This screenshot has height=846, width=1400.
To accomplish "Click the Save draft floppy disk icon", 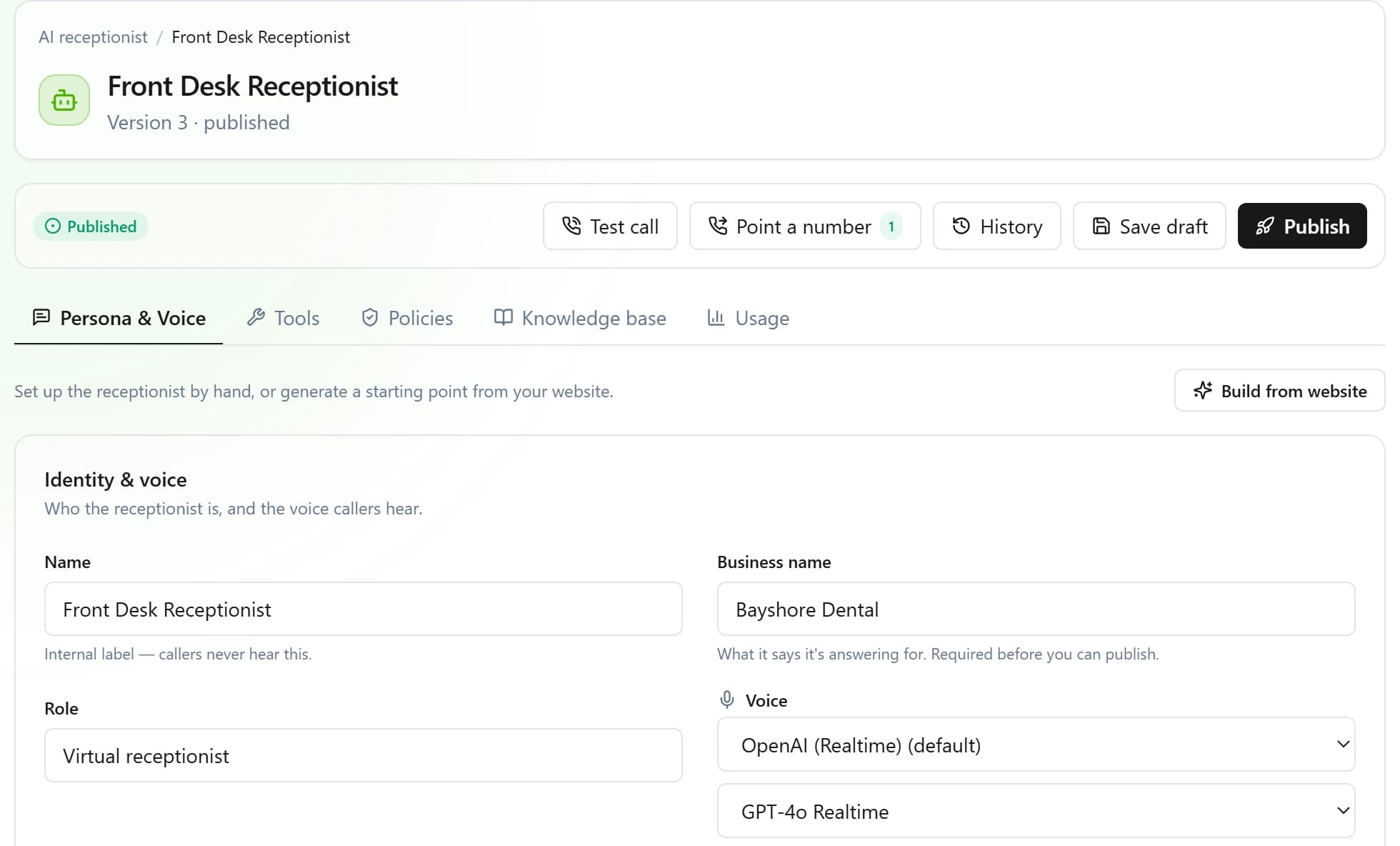I will click(1101, 226).
